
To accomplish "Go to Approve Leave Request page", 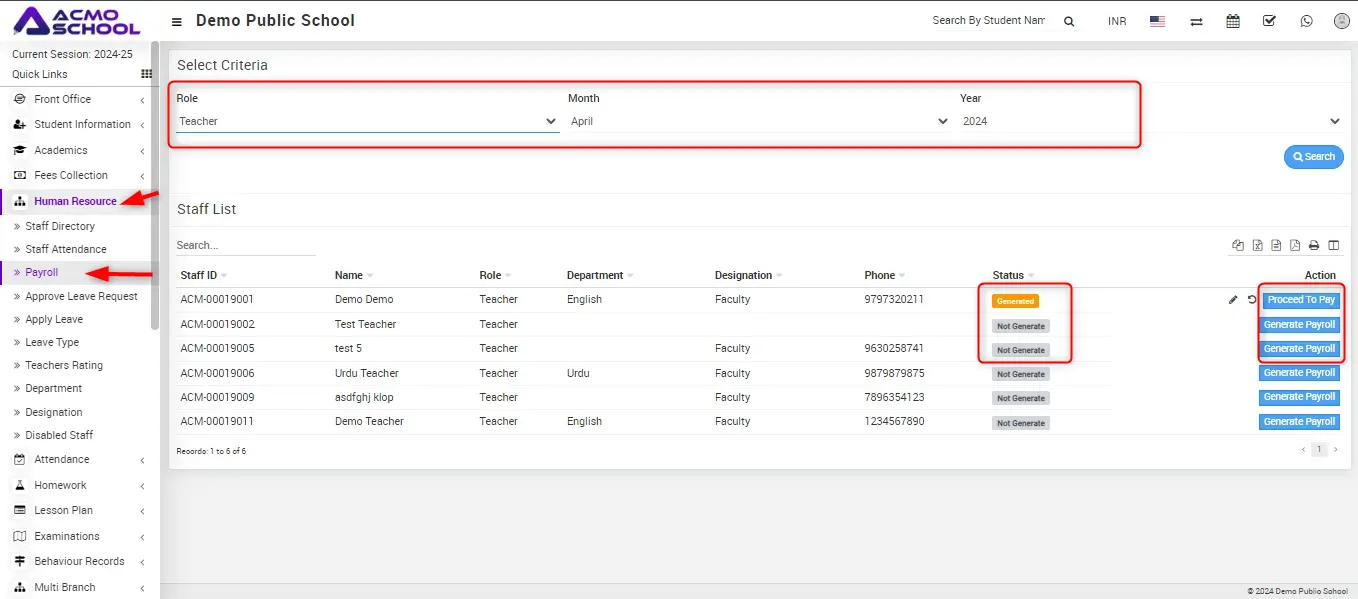I will pos(81,296).
